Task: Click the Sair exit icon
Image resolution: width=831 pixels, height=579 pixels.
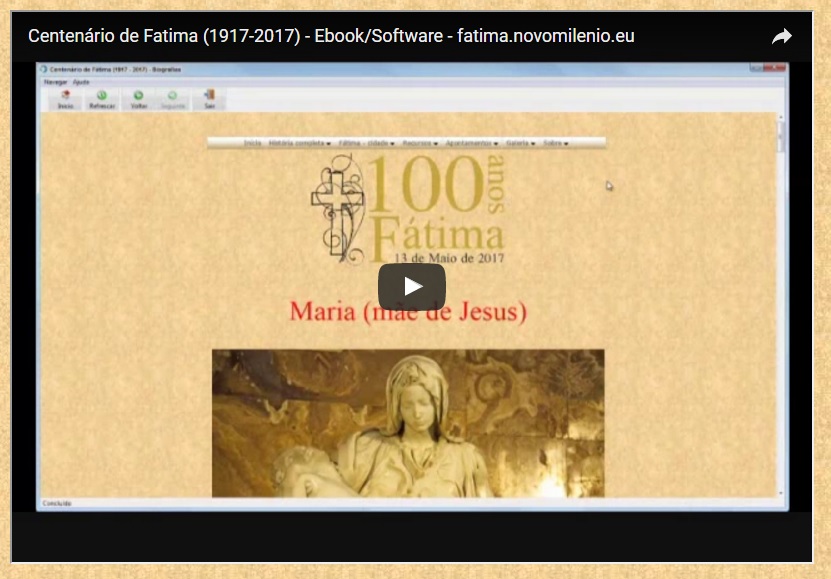Action: 209,99
